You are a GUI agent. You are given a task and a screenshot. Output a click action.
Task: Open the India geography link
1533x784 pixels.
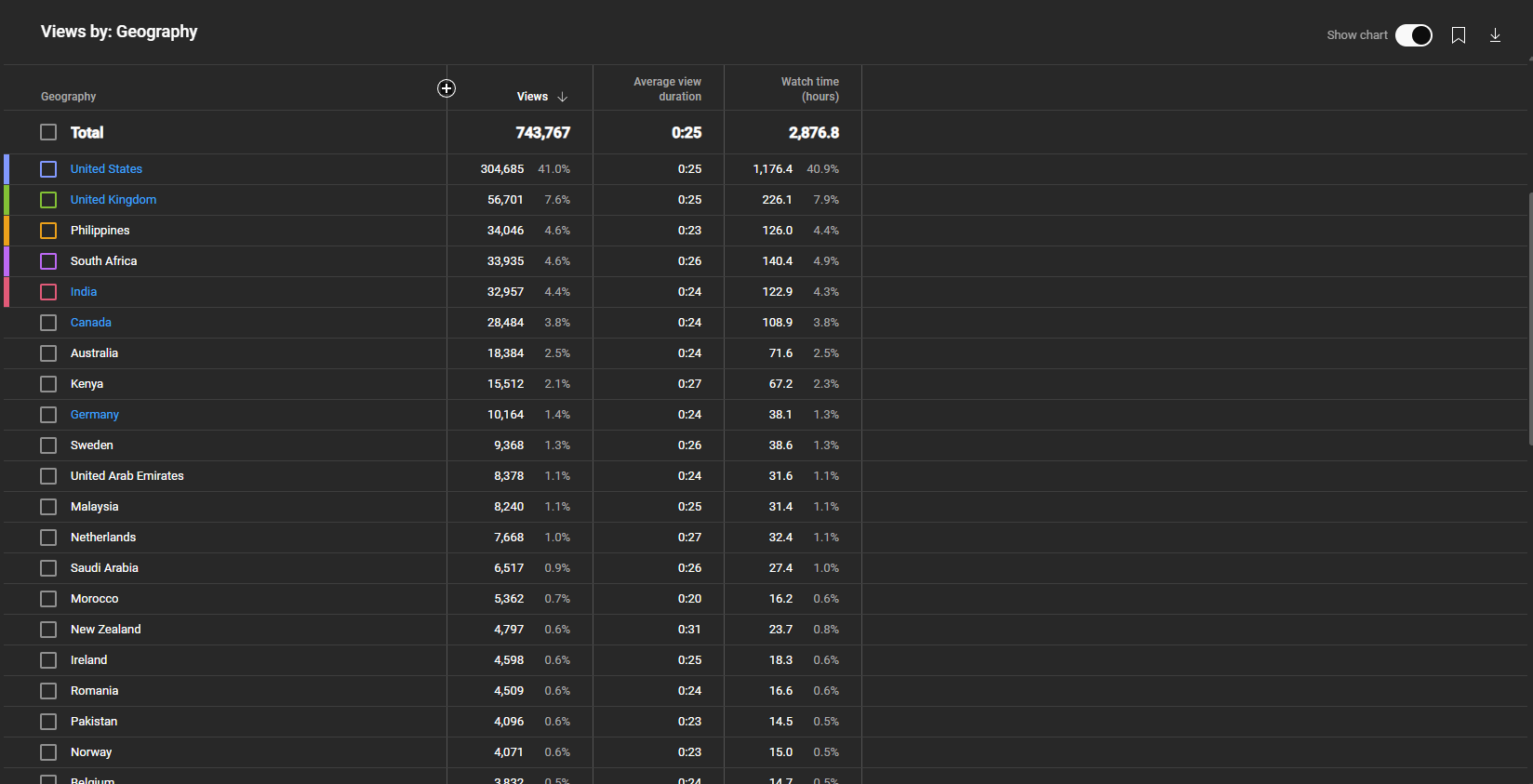[x=84, y=292]
